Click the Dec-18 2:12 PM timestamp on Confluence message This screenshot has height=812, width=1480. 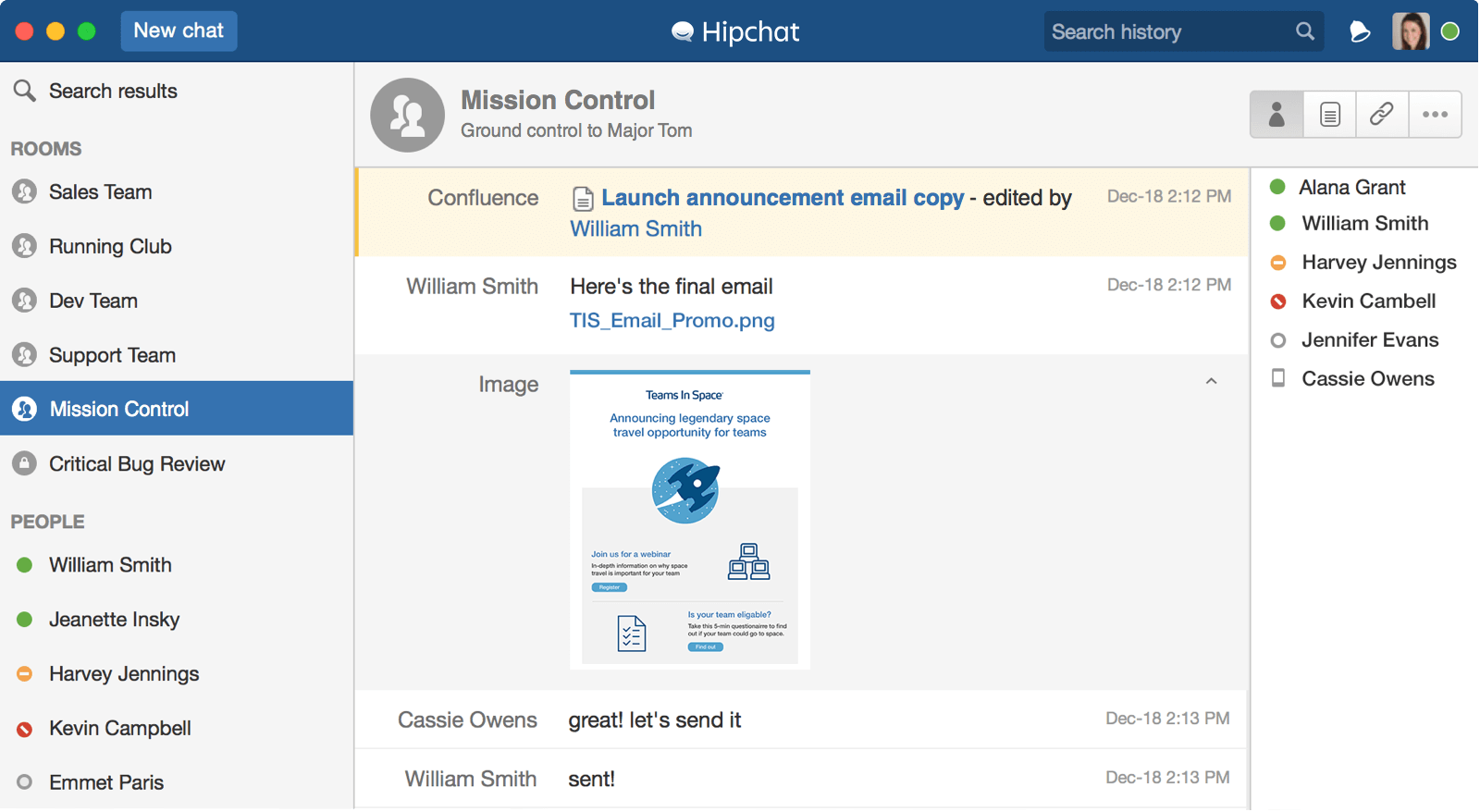pos(1169,196)
